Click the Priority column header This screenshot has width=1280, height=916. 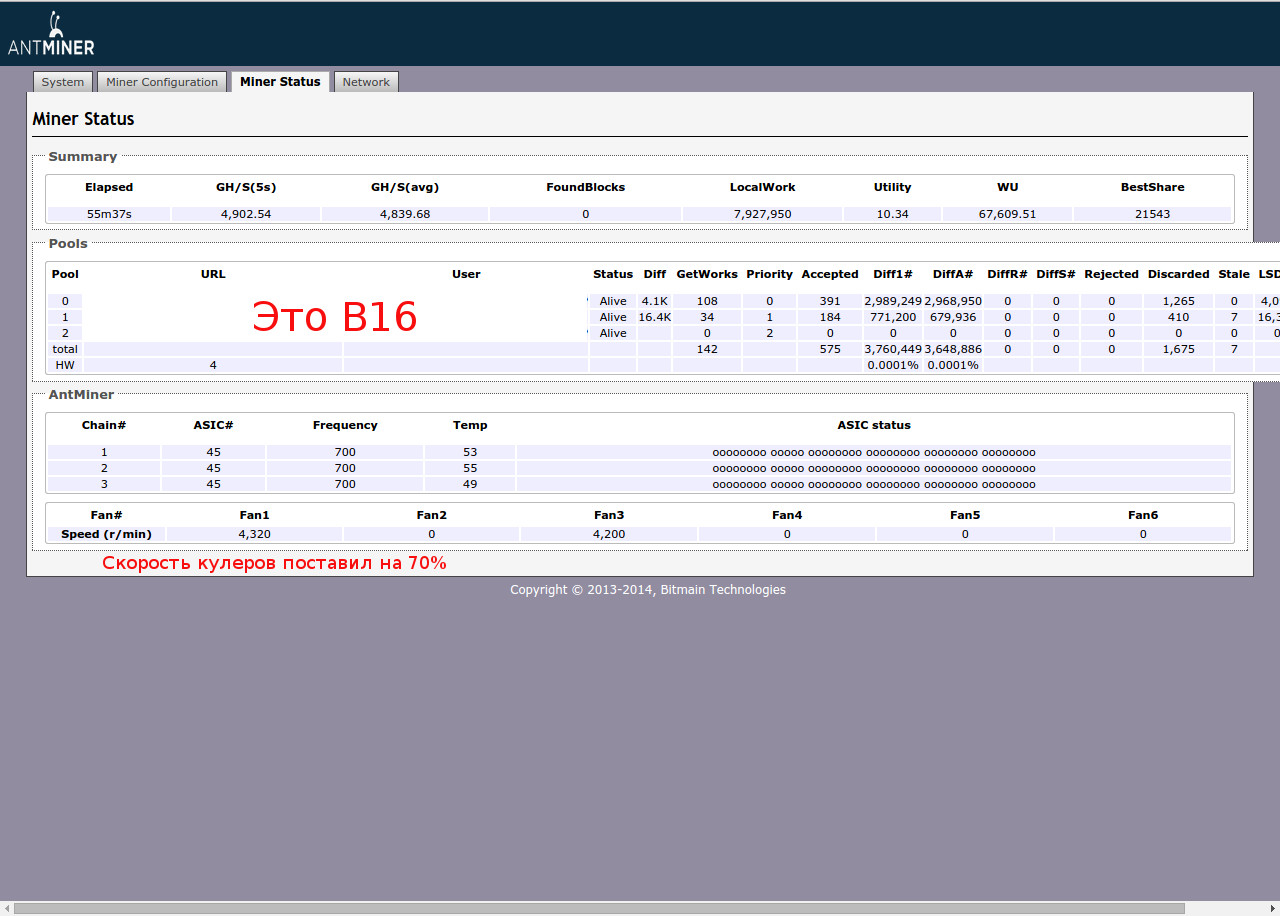click(769, 274)
